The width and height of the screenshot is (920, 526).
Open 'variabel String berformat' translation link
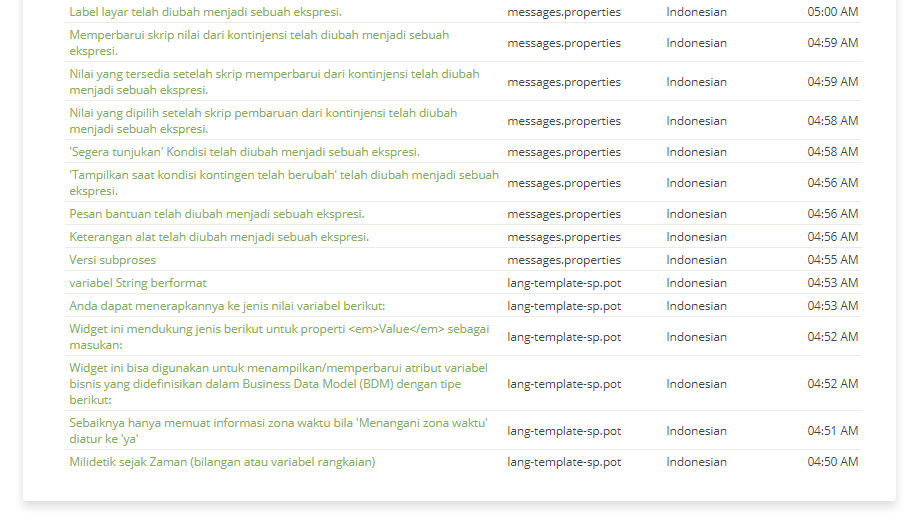(x=138, y=283)
